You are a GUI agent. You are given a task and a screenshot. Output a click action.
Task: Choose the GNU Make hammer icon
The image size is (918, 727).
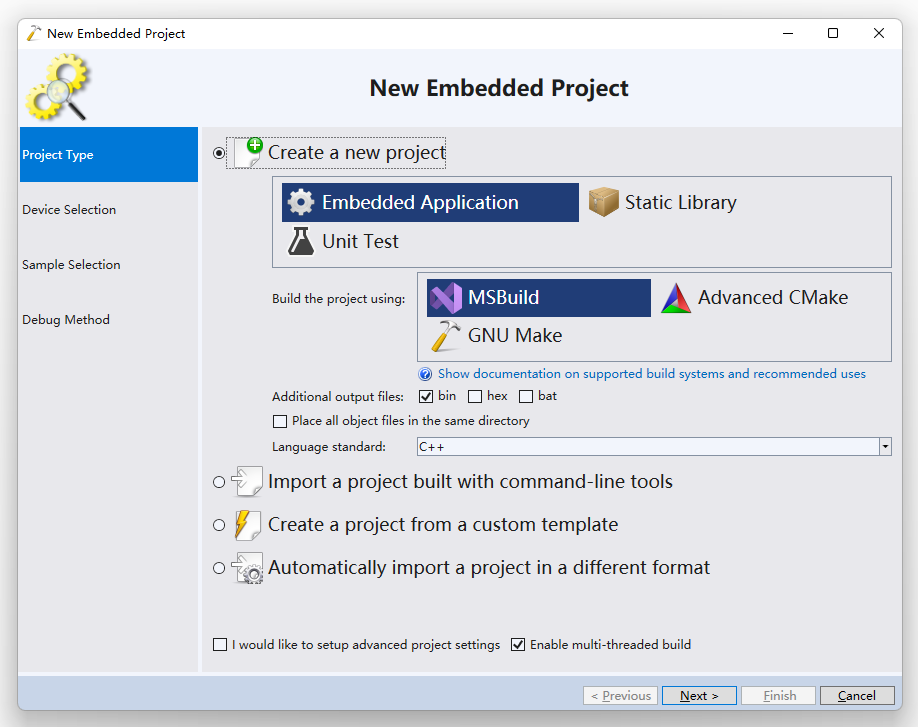(446, 336)
